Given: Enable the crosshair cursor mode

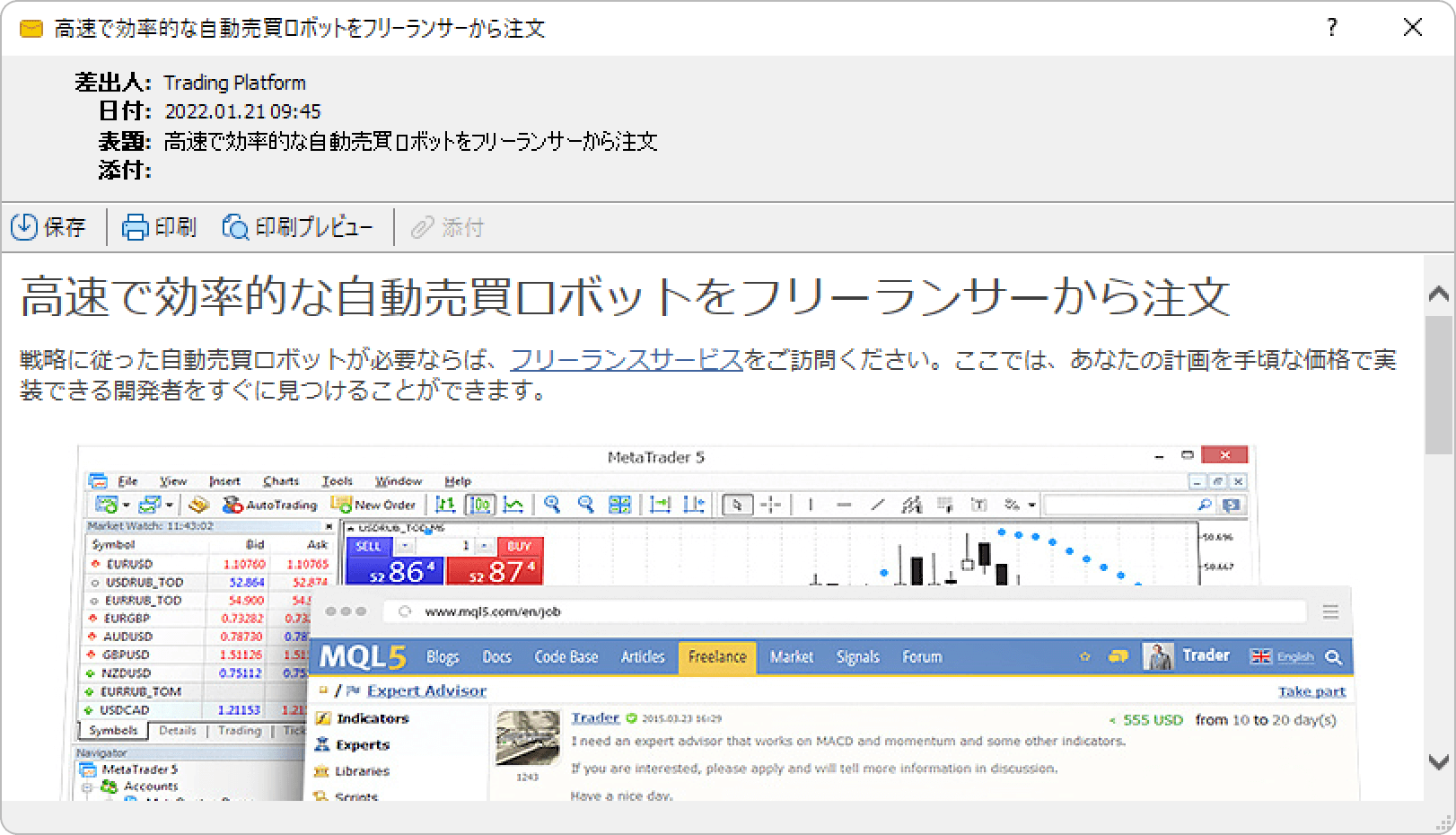Looking at the screenshot, I should 769,505.
